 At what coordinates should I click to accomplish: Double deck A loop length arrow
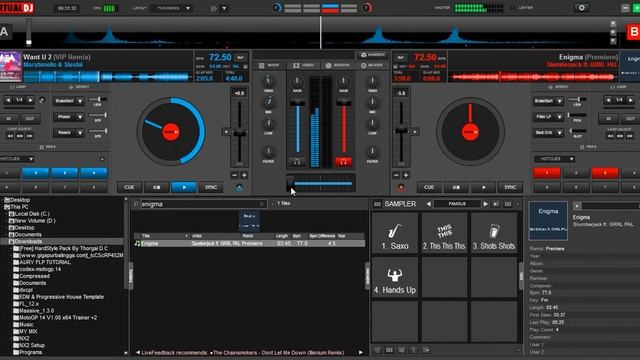tap(30, 100)
